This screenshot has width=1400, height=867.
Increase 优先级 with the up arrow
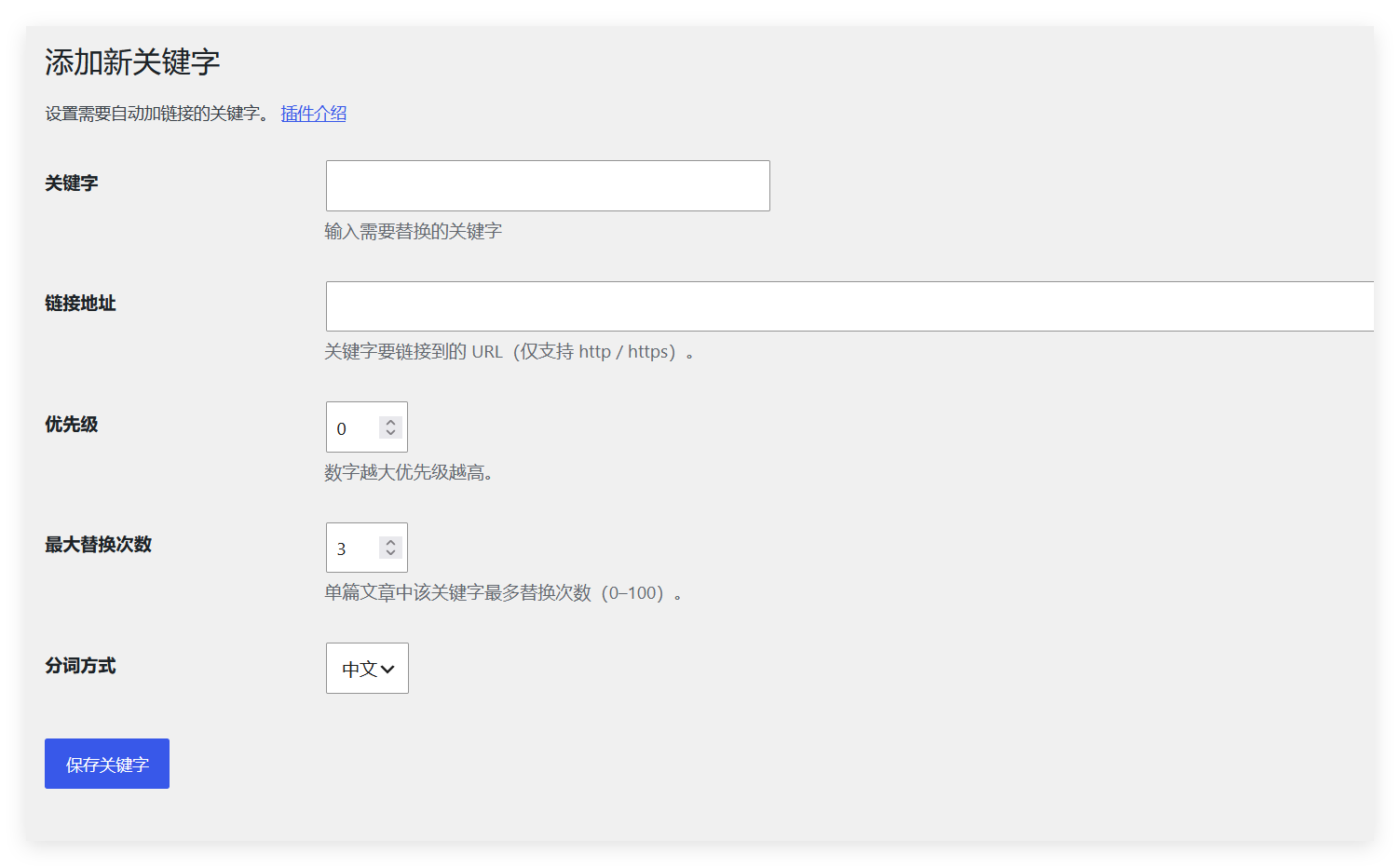click(x=391, y=422)
